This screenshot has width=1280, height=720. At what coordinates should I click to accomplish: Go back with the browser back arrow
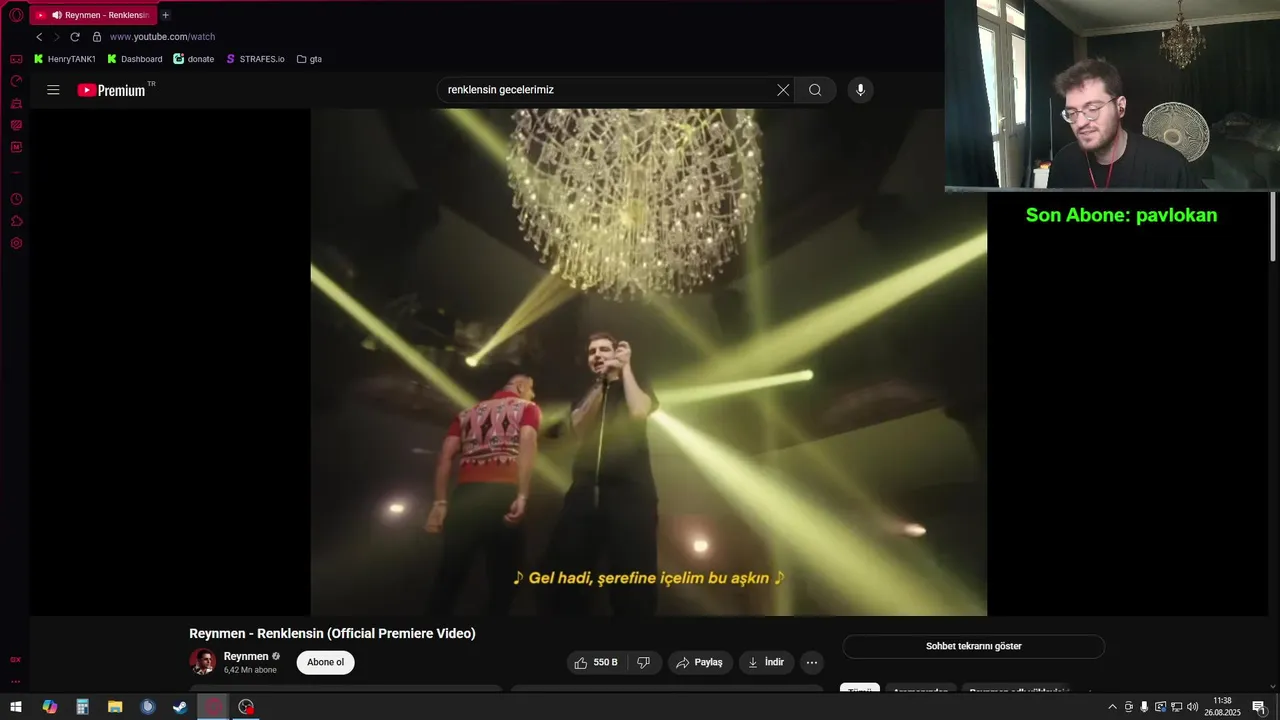click(39, 37)
